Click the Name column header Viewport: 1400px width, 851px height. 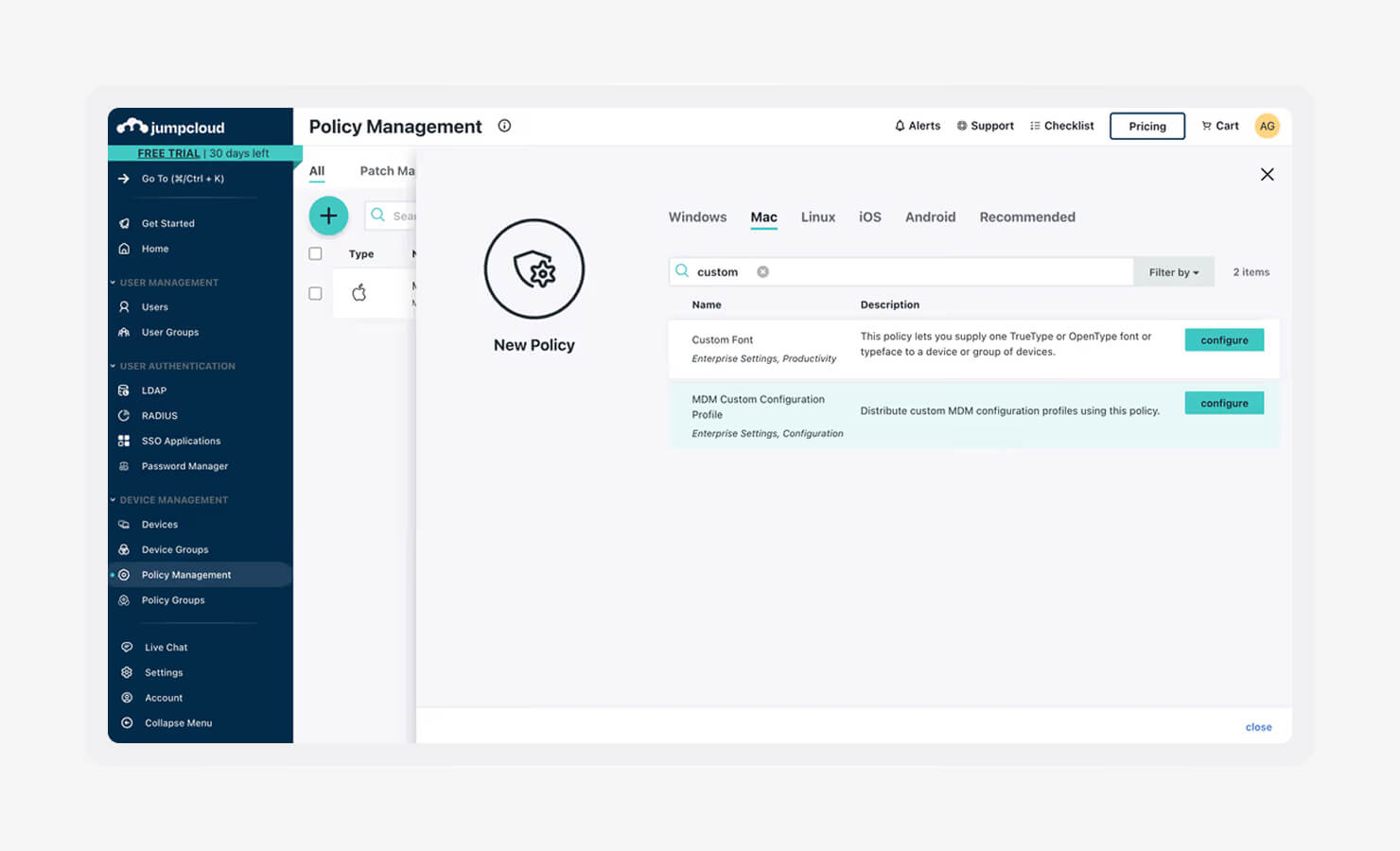[707, 305]
